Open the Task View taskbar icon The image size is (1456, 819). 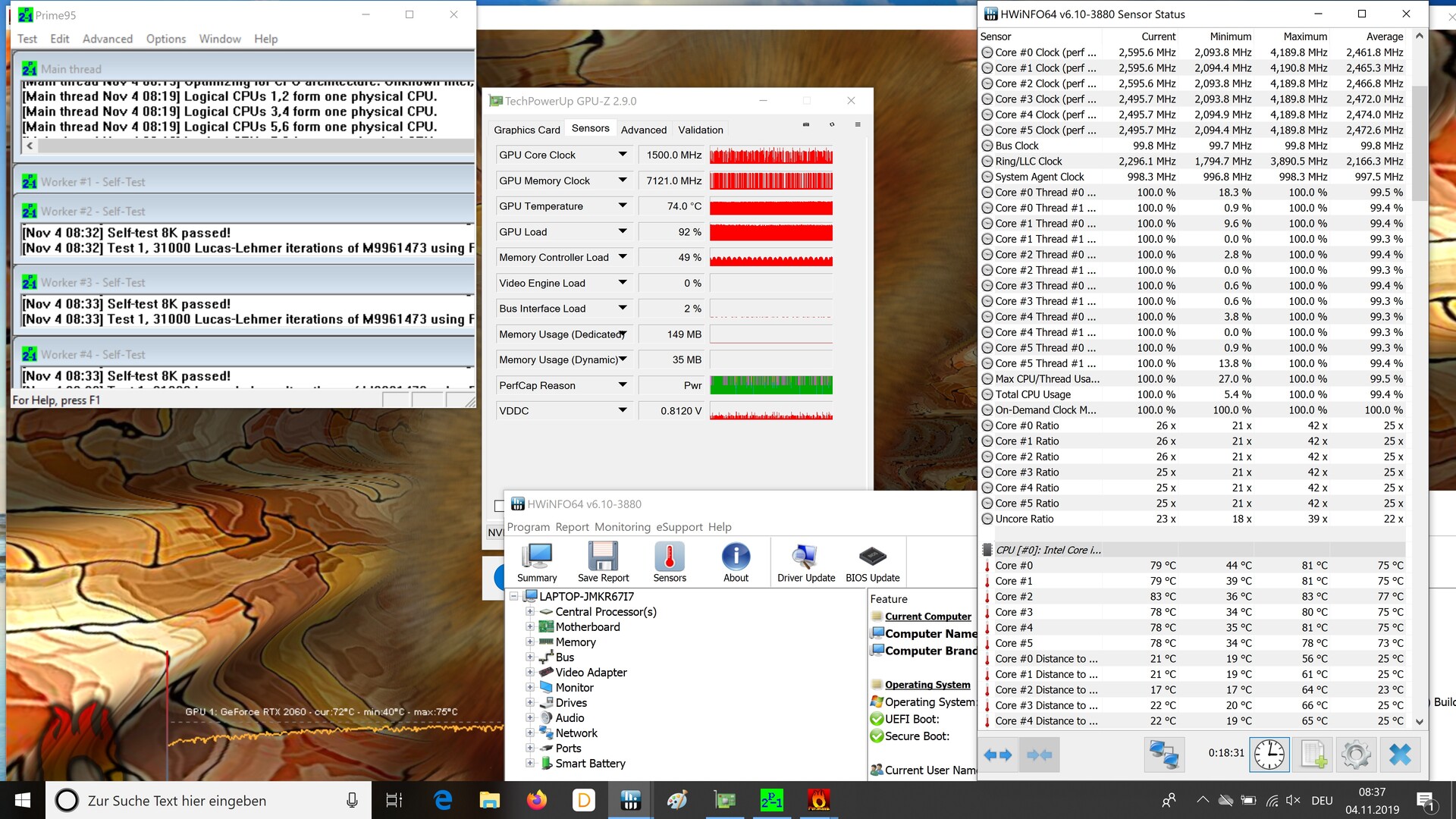[x=394, y=800]
